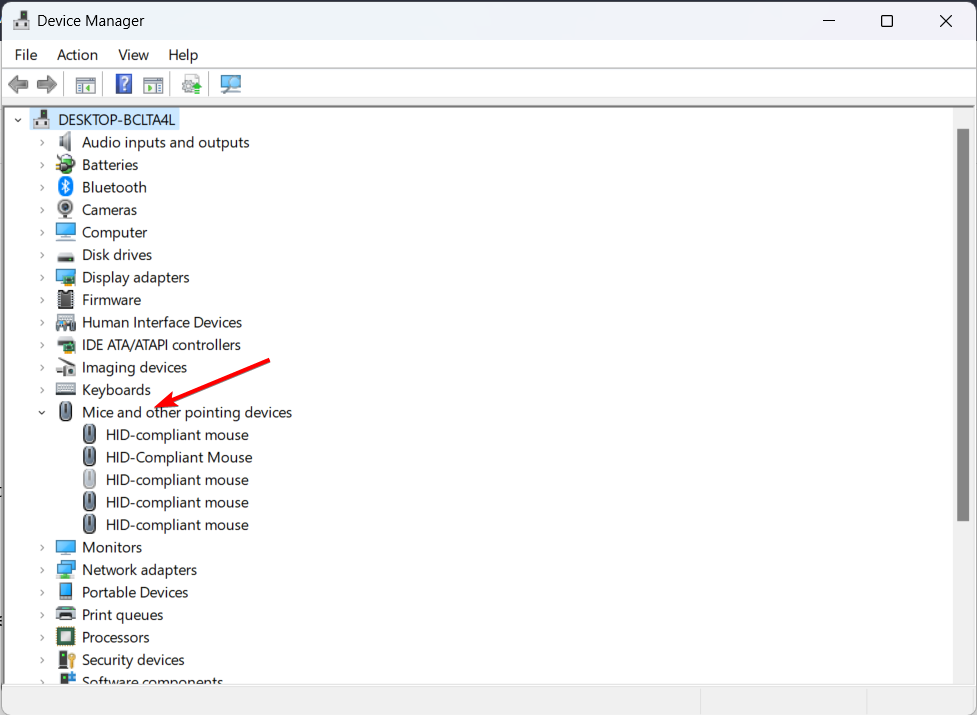Expand the Security devices node
Image resolution: width=977 pixels, height=715 pixels.
click(x=42, y=660)
